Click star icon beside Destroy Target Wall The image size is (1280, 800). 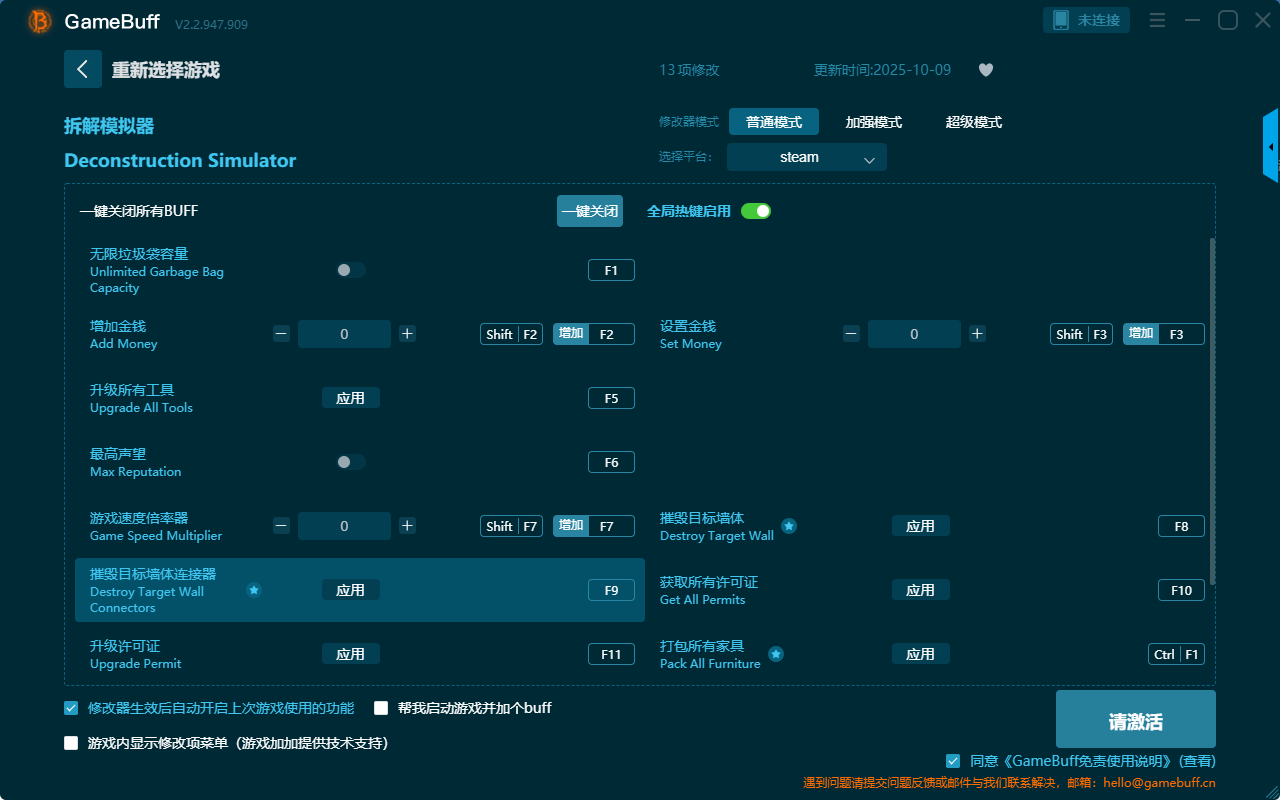coord(789,526)
